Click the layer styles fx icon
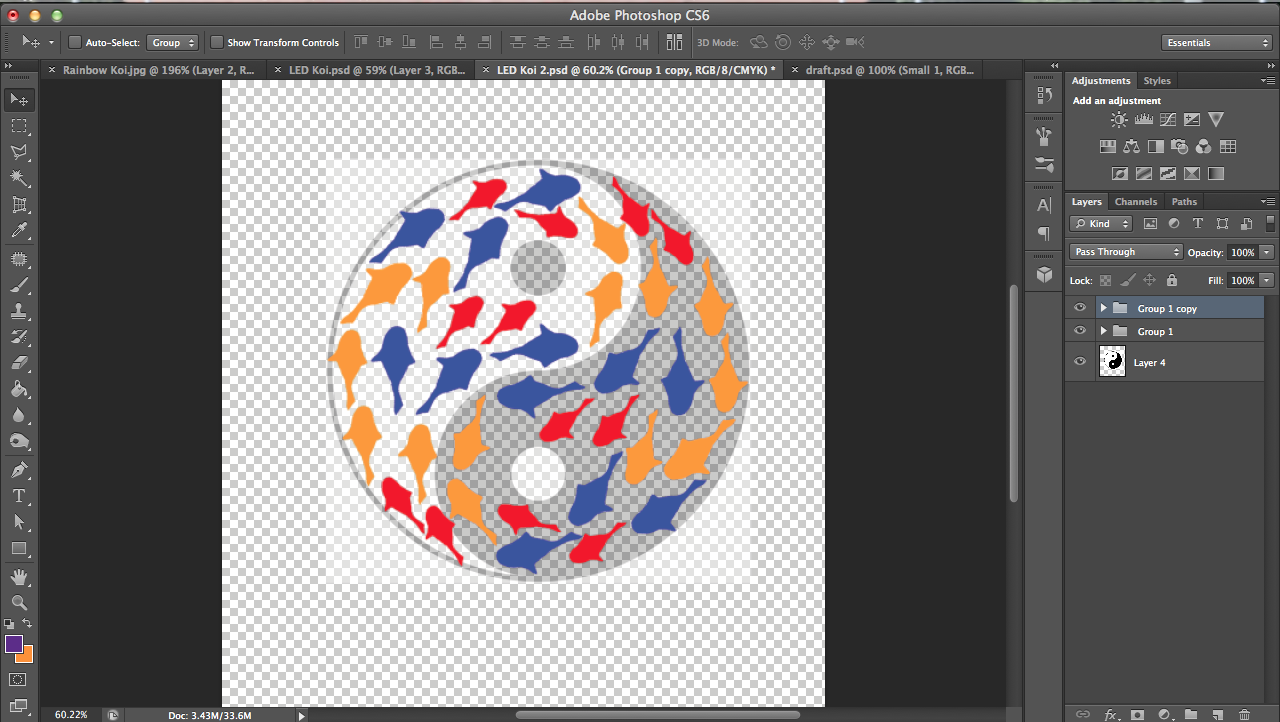This screenshot has width=1280, height=722. pos(1111,714)
